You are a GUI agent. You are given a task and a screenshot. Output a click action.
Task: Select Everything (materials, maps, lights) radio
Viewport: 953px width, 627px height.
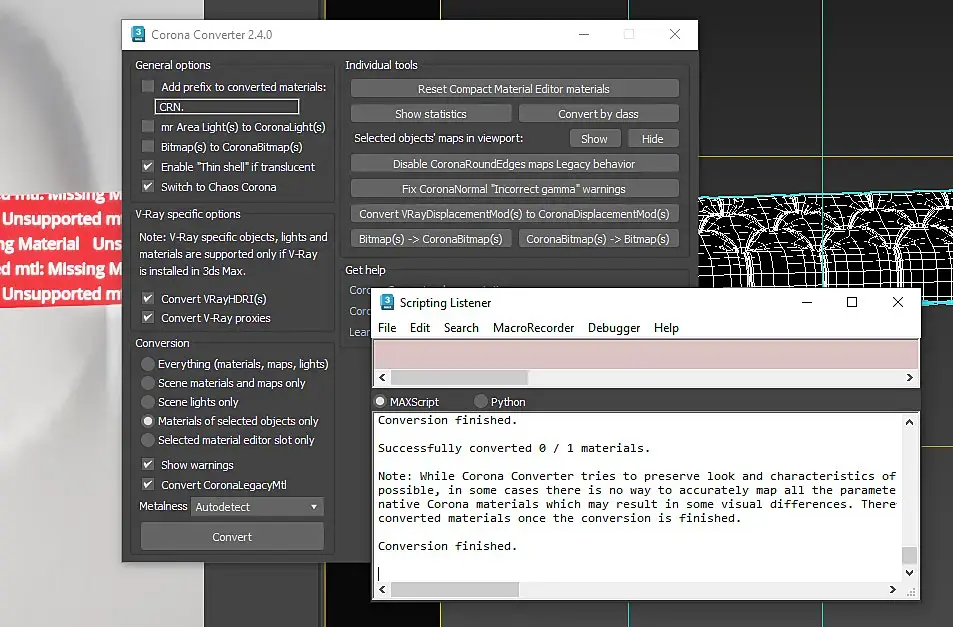click(x=148, y=364)
